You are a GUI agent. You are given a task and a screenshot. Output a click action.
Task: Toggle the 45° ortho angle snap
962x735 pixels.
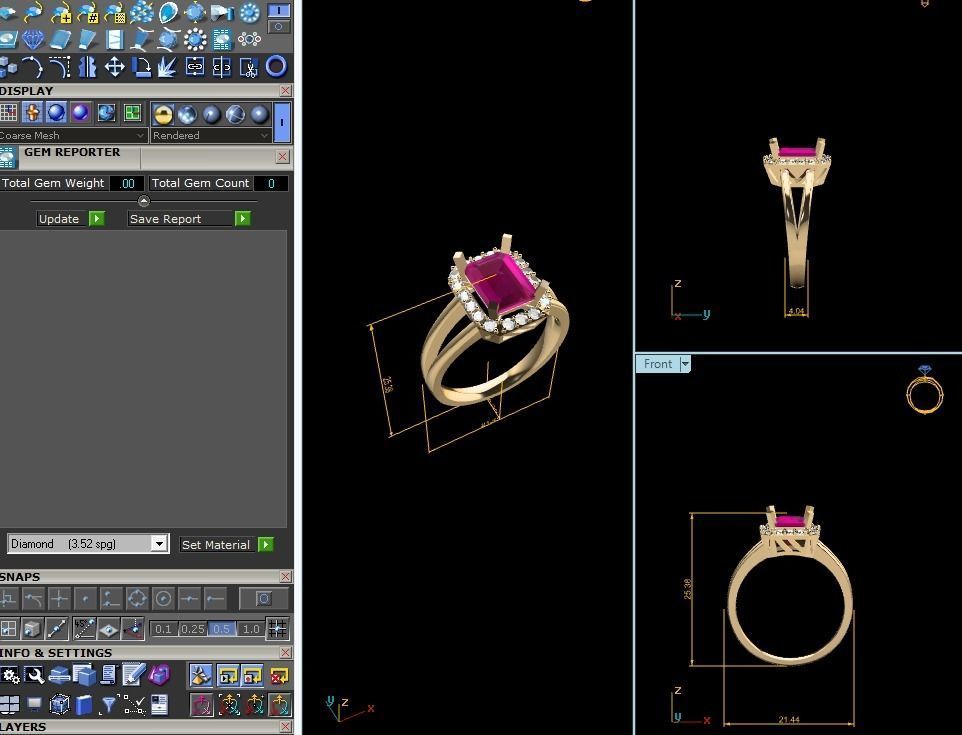pyautogui.click(x=83, y=629)
